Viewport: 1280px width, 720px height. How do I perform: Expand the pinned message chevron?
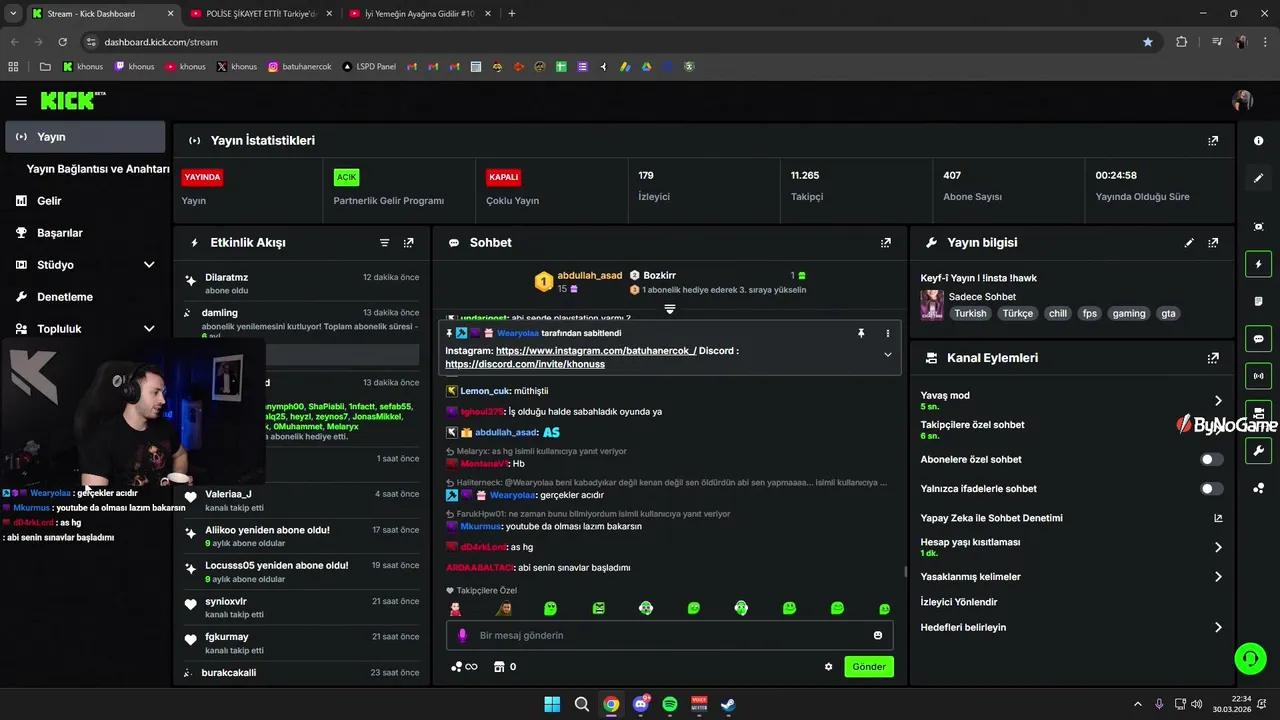click(887, 355)
